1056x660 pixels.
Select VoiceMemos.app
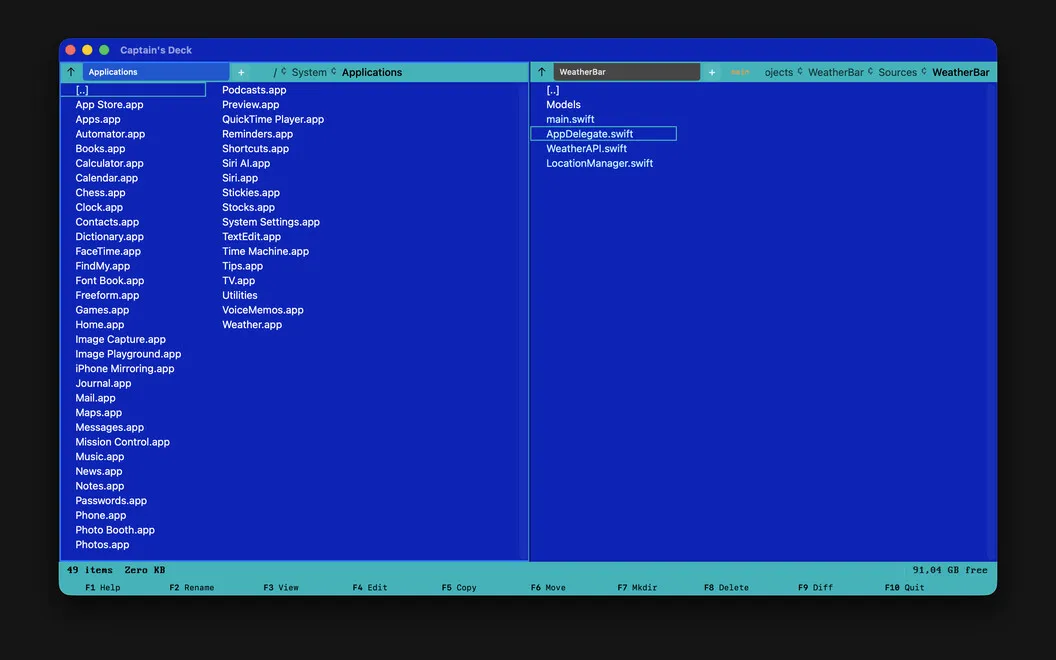[x=263, y=310]
